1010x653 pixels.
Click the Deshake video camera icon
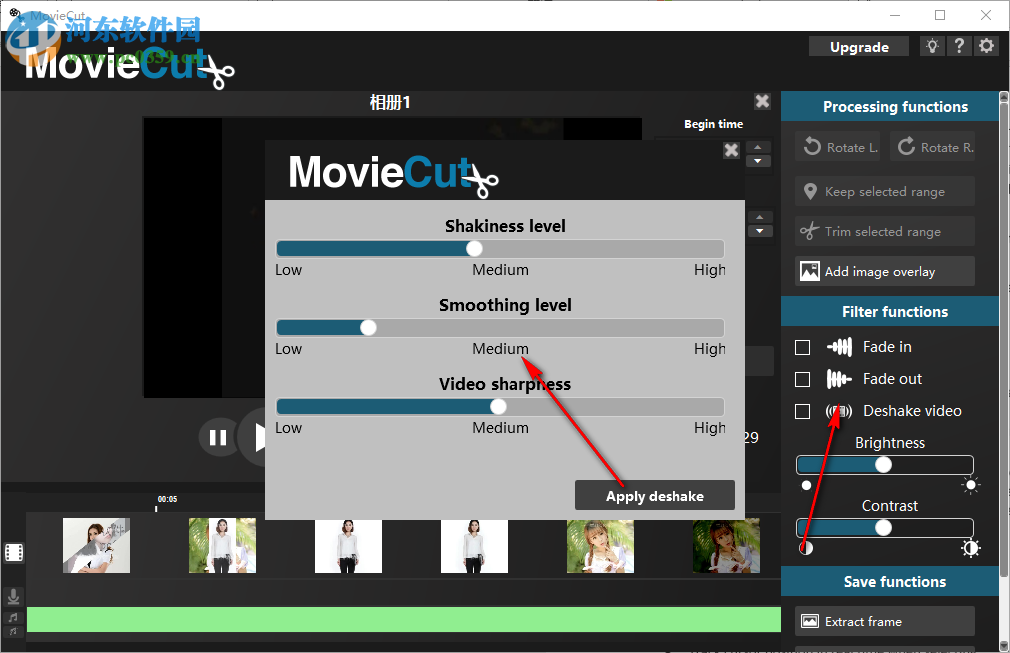point(839,411)
